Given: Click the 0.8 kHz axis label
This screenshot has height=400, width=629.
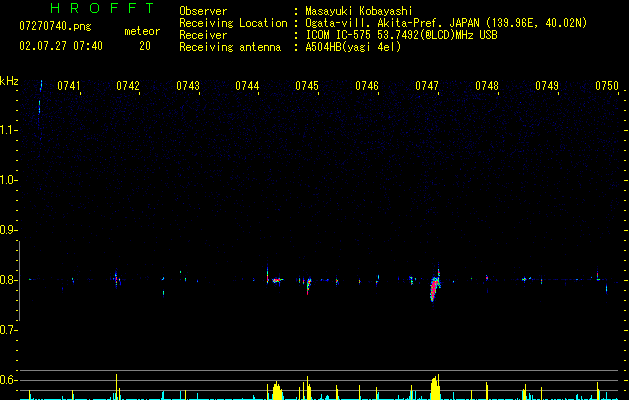Looking at the screenshot, I should (x=8, y=280).
